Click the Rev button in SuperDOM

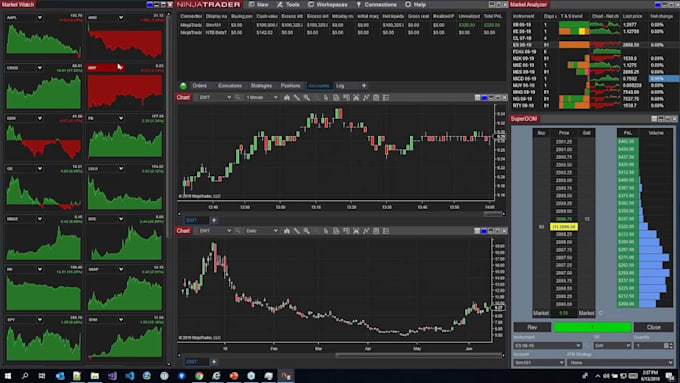tap(532, 327)
